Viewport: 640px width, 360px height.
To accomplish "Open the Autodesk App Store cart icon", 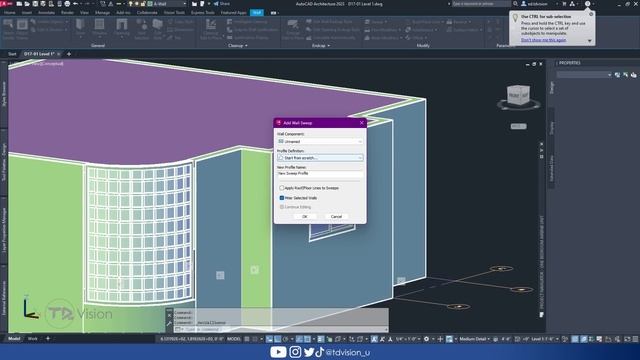I will coord(564,4).
